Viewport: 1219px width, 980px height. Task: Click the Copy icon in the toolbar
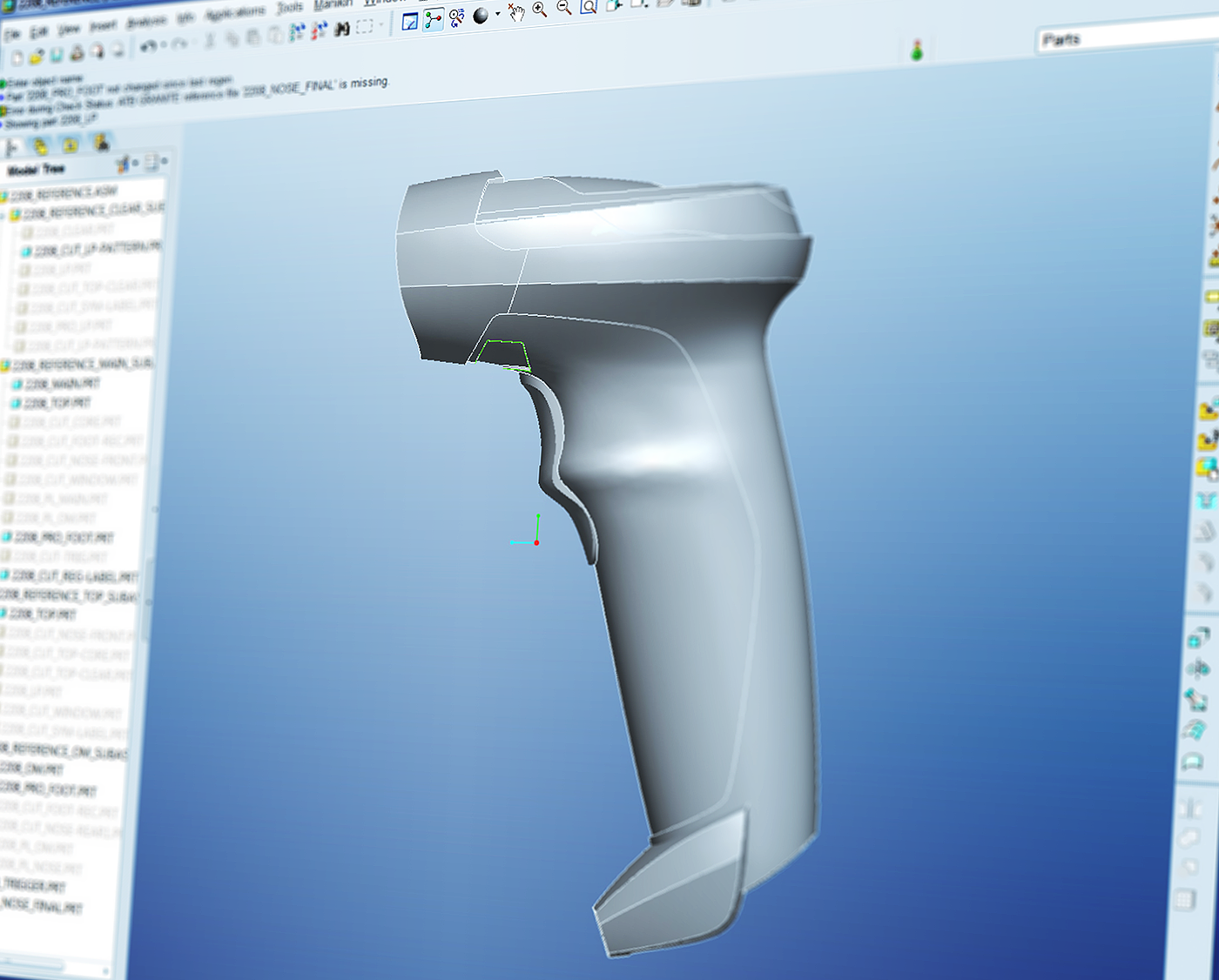tap(232, 38)
